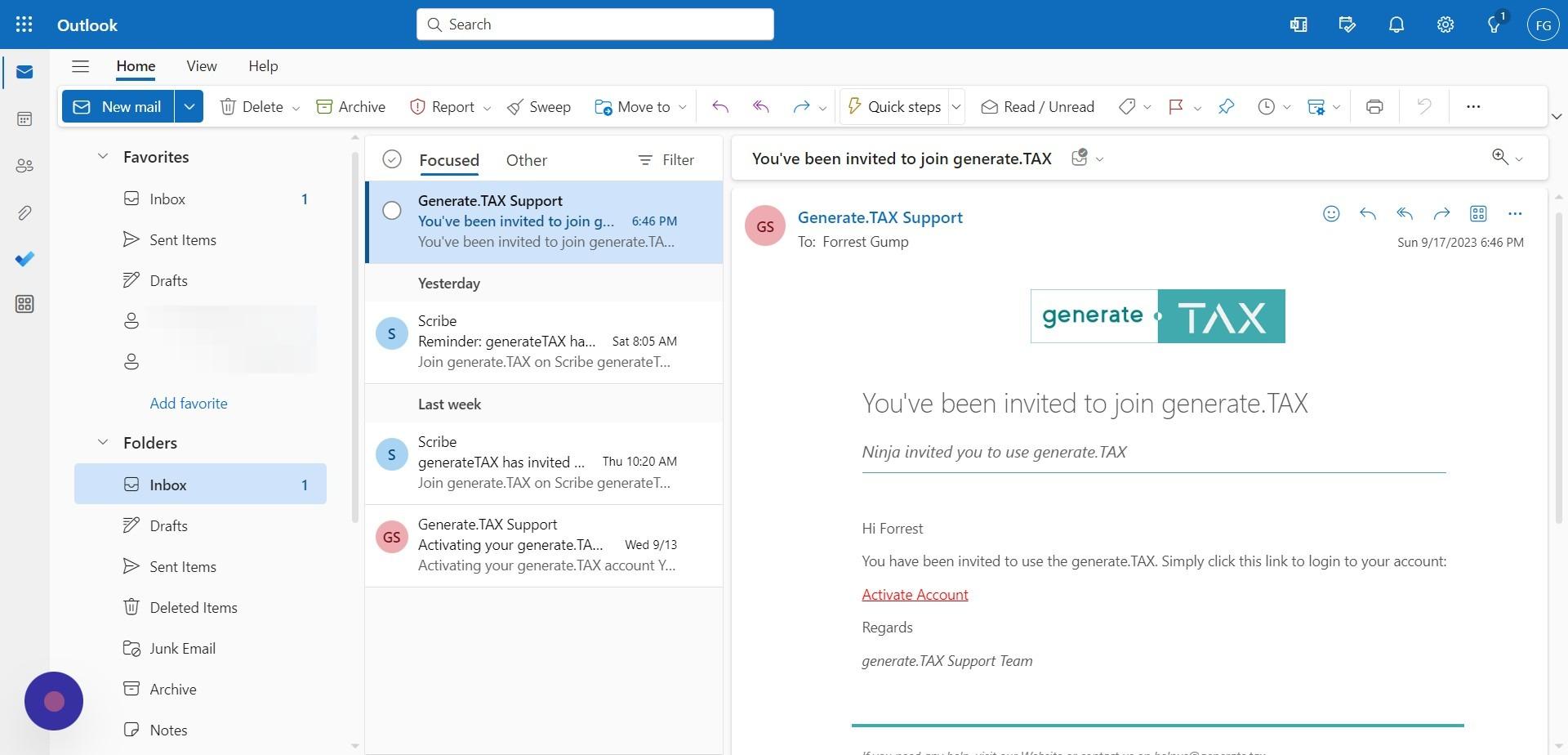Image resolution: width=1568 pixels, height=755 pixels.
Task: Open notifications bell
Action: tap(1396, 25)
